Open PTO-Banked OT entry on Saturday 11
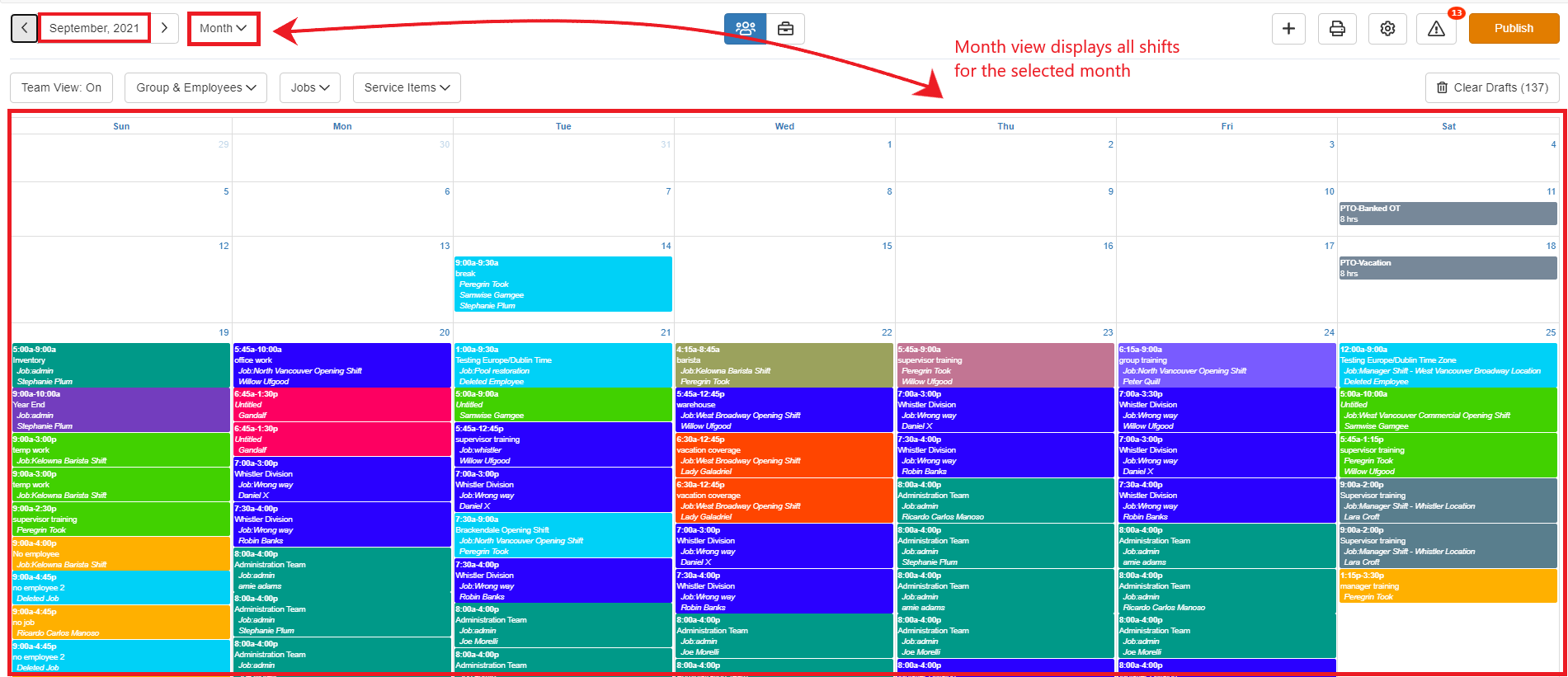1568x677 pixels. click(x=1448, y=214)
